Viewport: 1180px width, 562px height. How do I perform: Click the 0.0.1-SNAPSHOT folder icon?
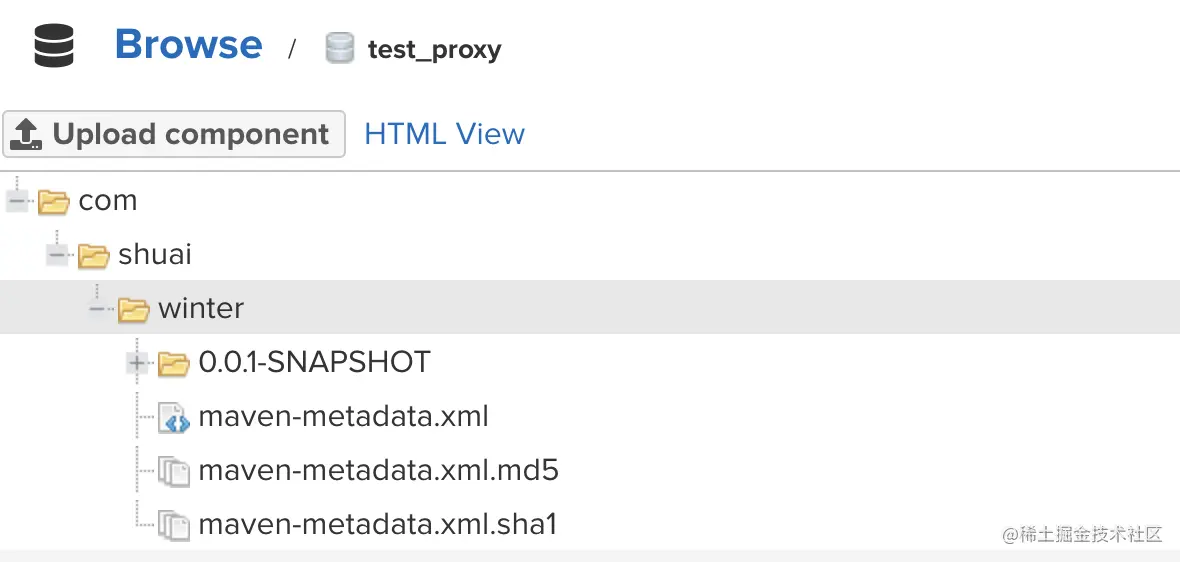click(174, 363)
